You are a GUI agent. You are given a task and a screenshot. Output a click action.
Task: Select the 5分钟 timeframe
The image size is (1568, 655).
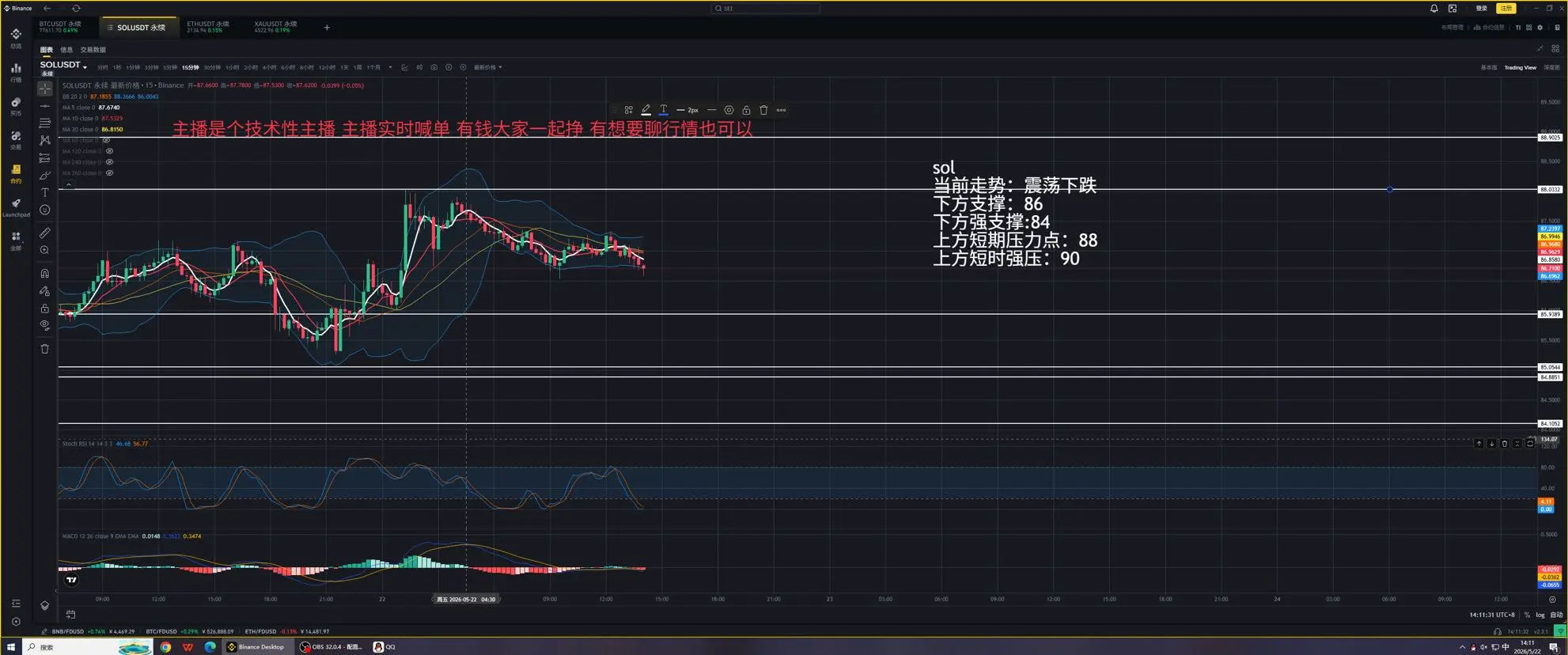point(170,67)
